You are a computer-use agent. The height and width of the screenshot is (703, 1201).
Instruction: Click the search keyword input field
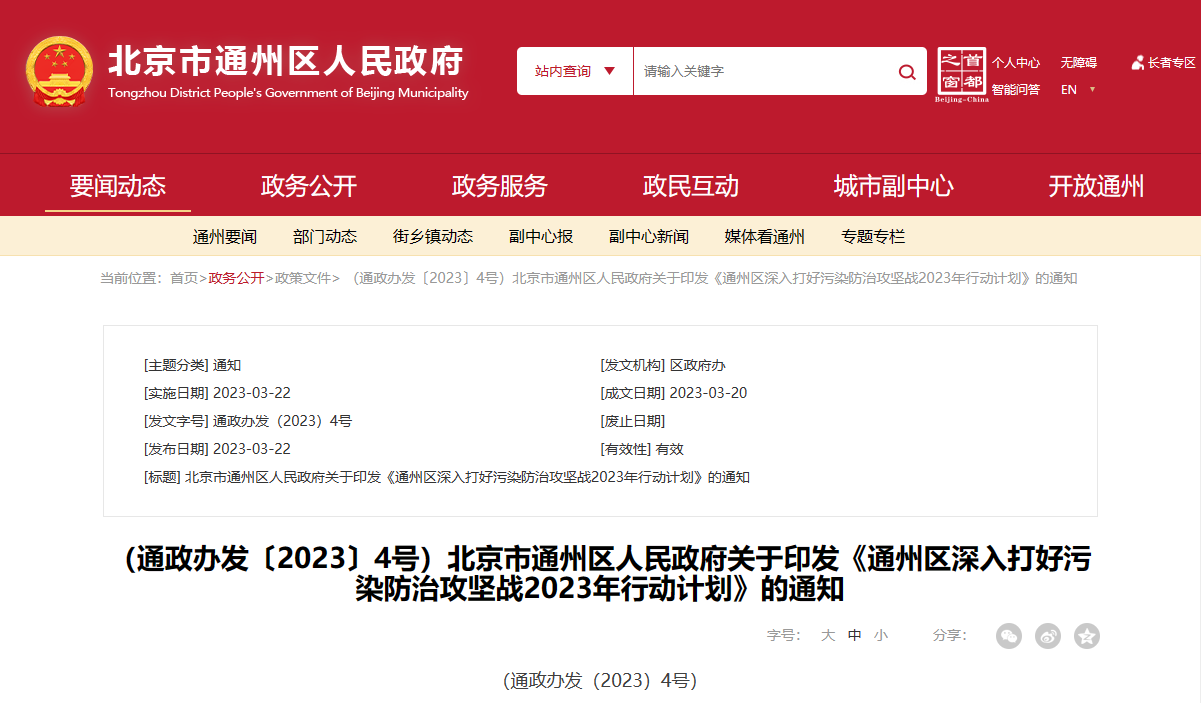pyautogui.click(x=760, y=71)
